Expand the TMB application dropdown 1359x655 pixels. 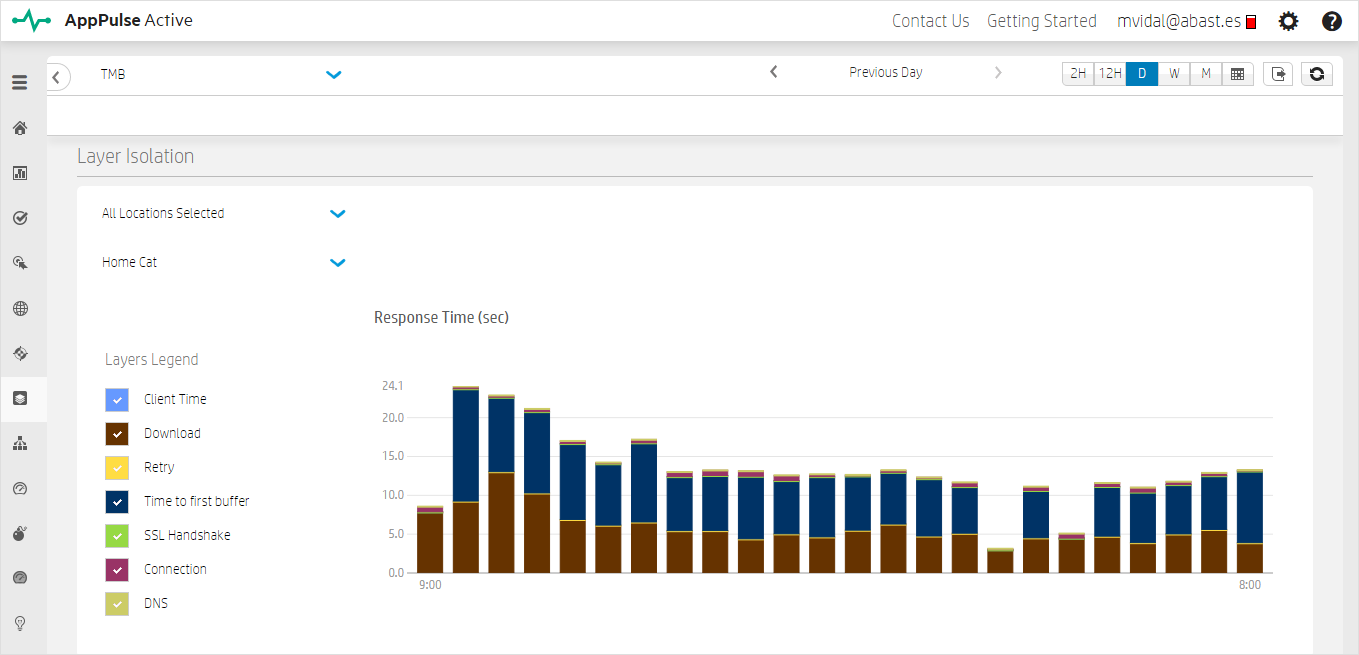pyautogui.click(x=334, y=75)
